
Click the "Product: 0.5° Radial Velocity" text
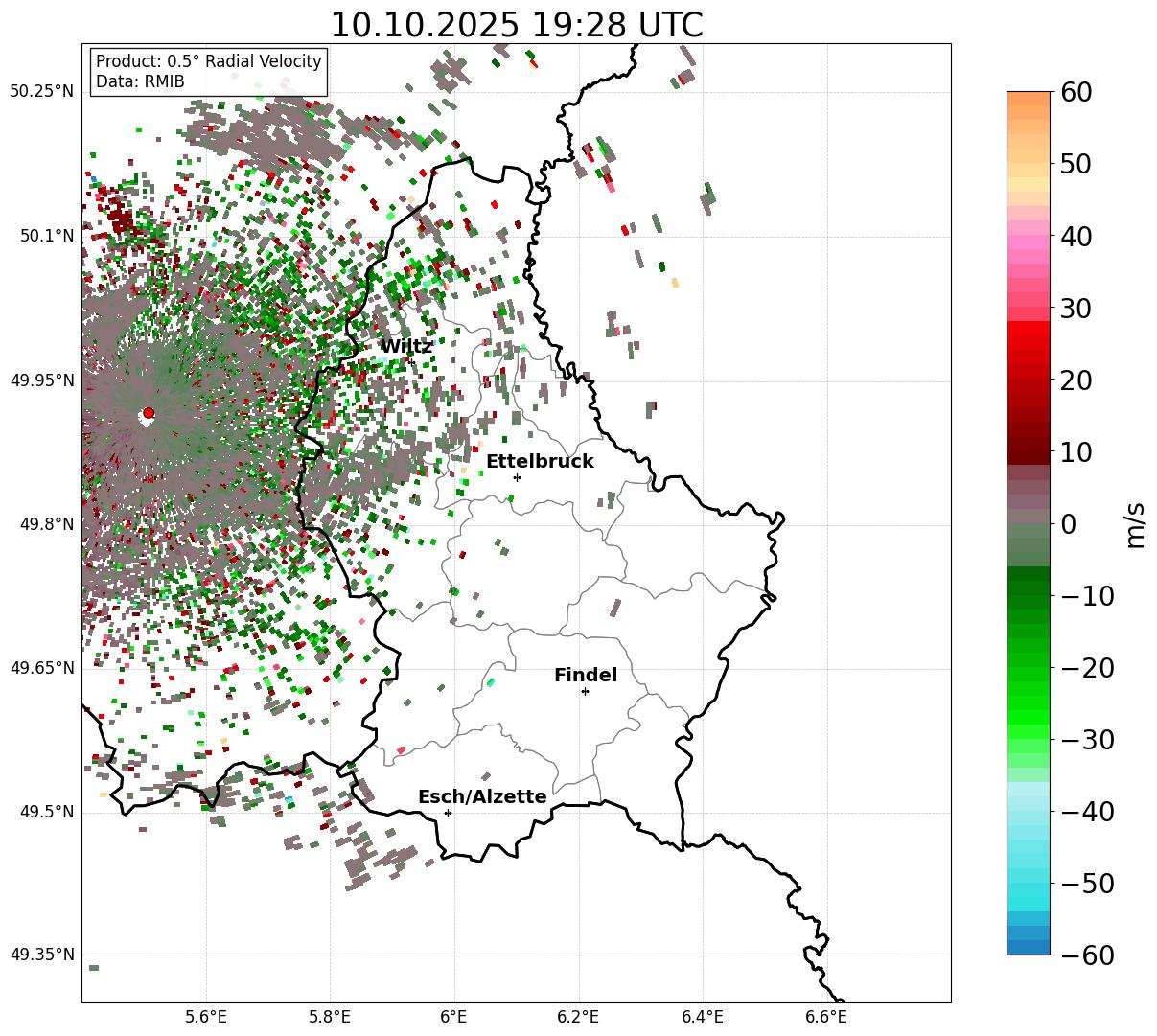pos(209,61)
